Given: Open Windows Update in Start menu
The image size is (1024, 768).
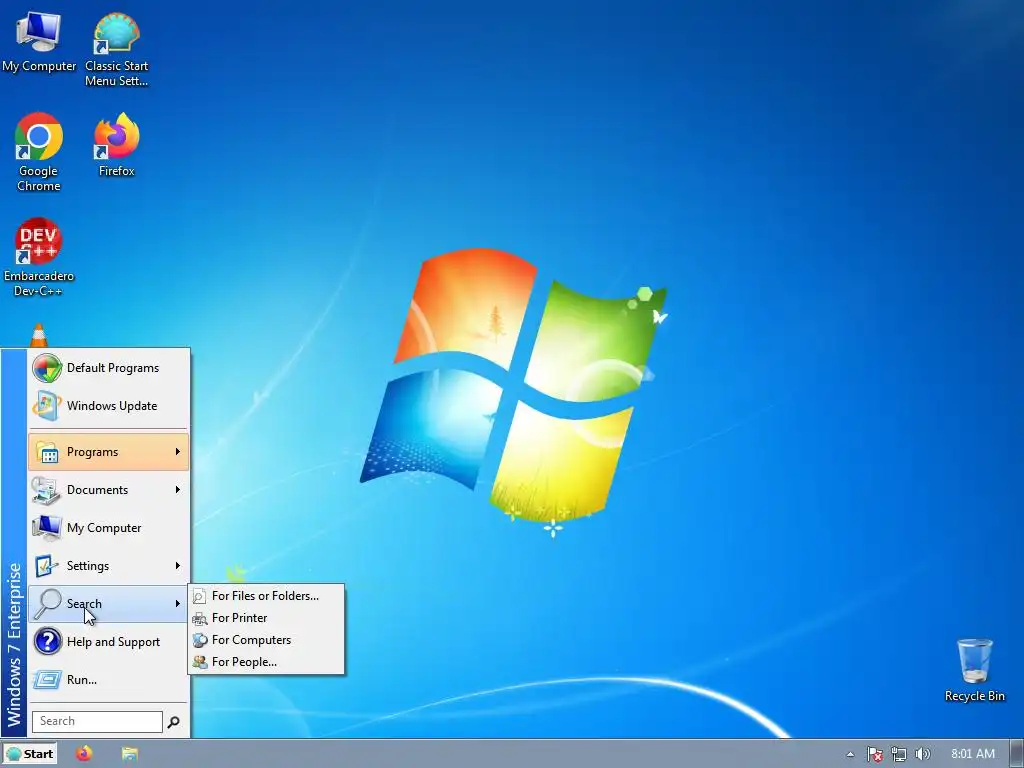Looking at the screenshot, I should (x=108, y=406).
